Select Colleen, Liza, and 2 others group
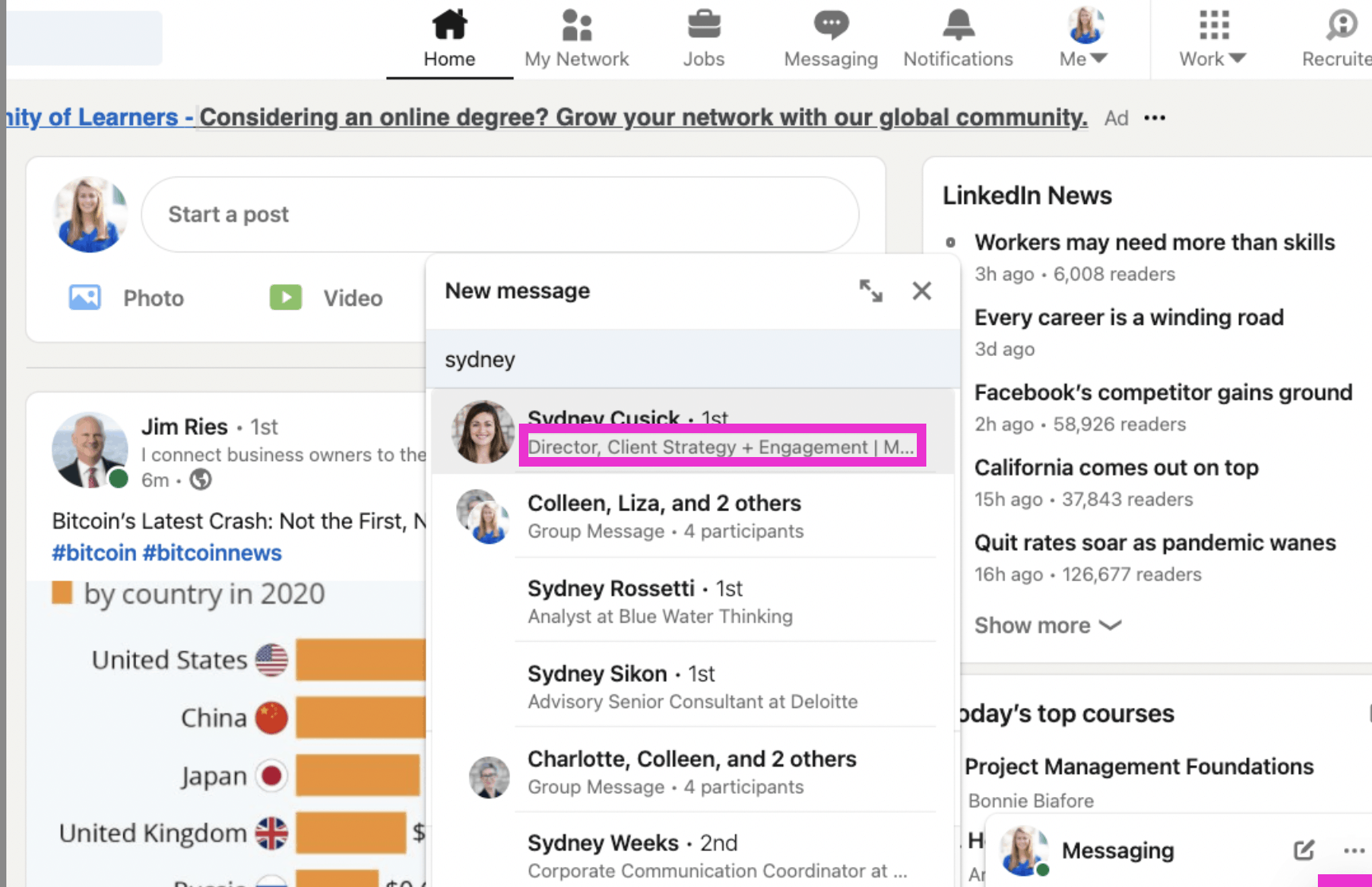This screenshot has height=887, width=1372. pos(692,516)
